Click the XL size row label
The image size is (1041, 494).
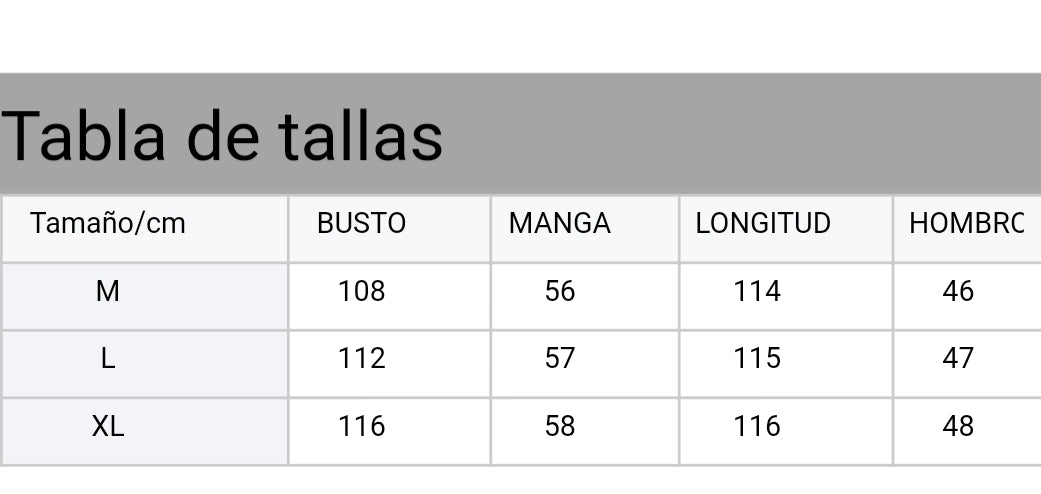(108, 426)
